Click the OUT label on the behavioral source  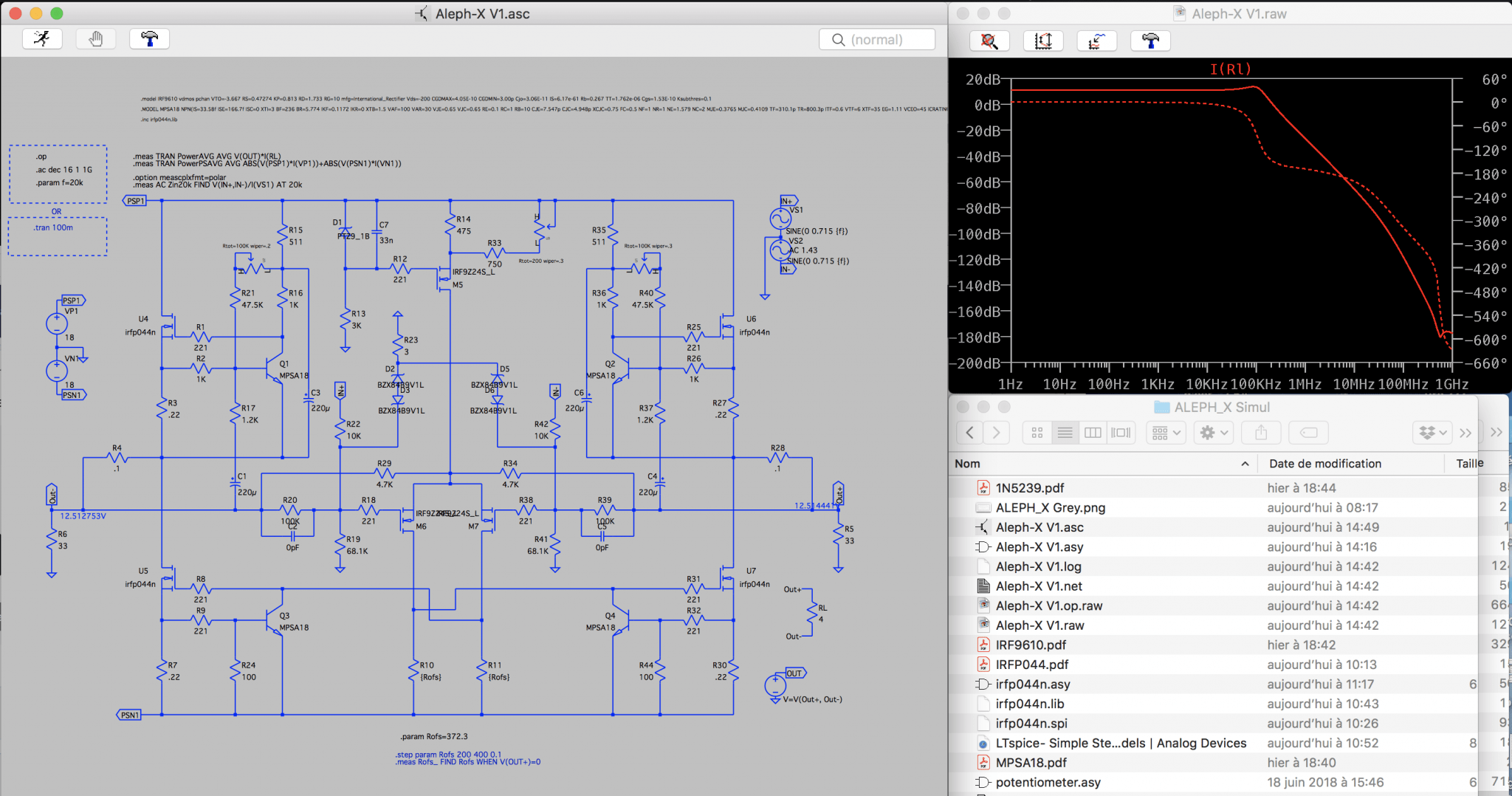794,673
